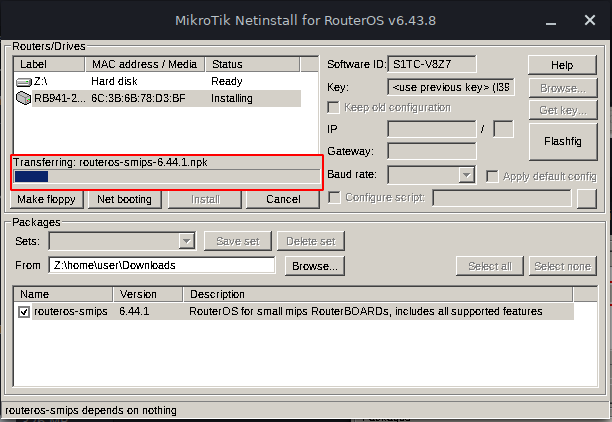Click the Ready status of Z:\
This screenshot has height=422, width=612.
[x=227, y=81]
